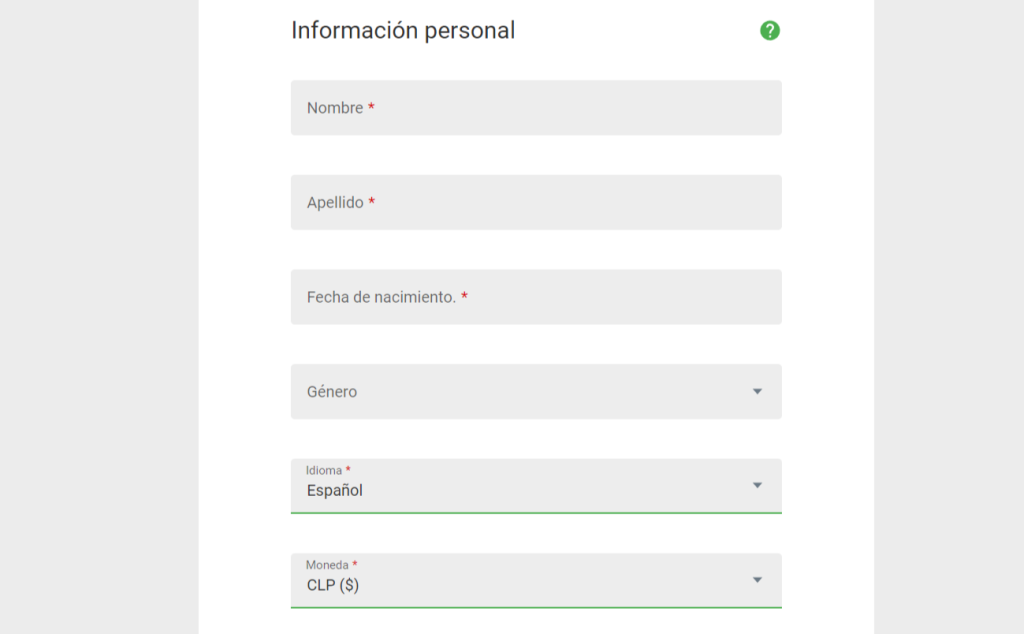Click the Género dropdown arrow
Screen dimensions: 1024x634
(757, 391)
